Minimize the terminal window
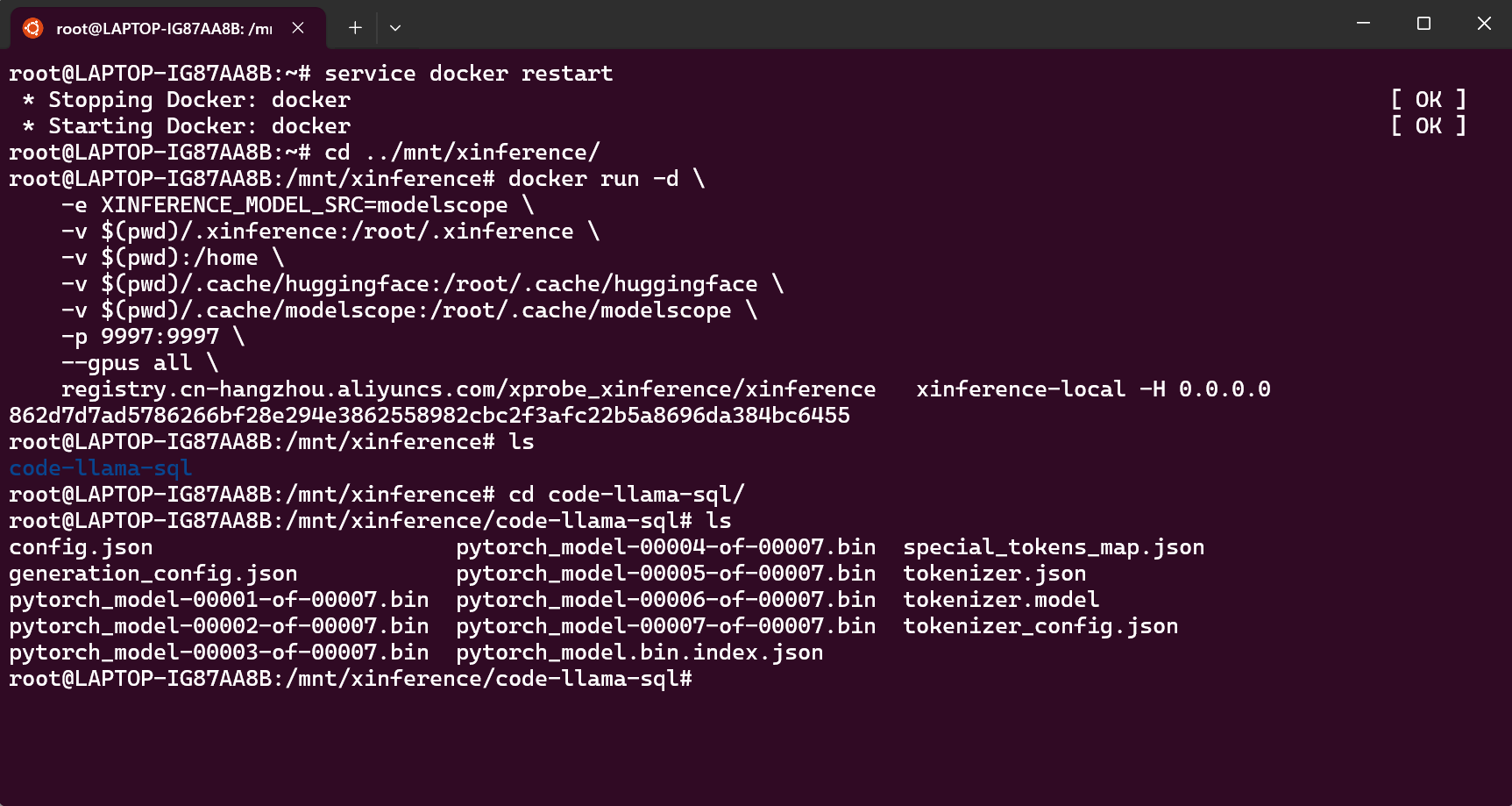This screenshot has width=1512, height=806. pos(1363,24)
